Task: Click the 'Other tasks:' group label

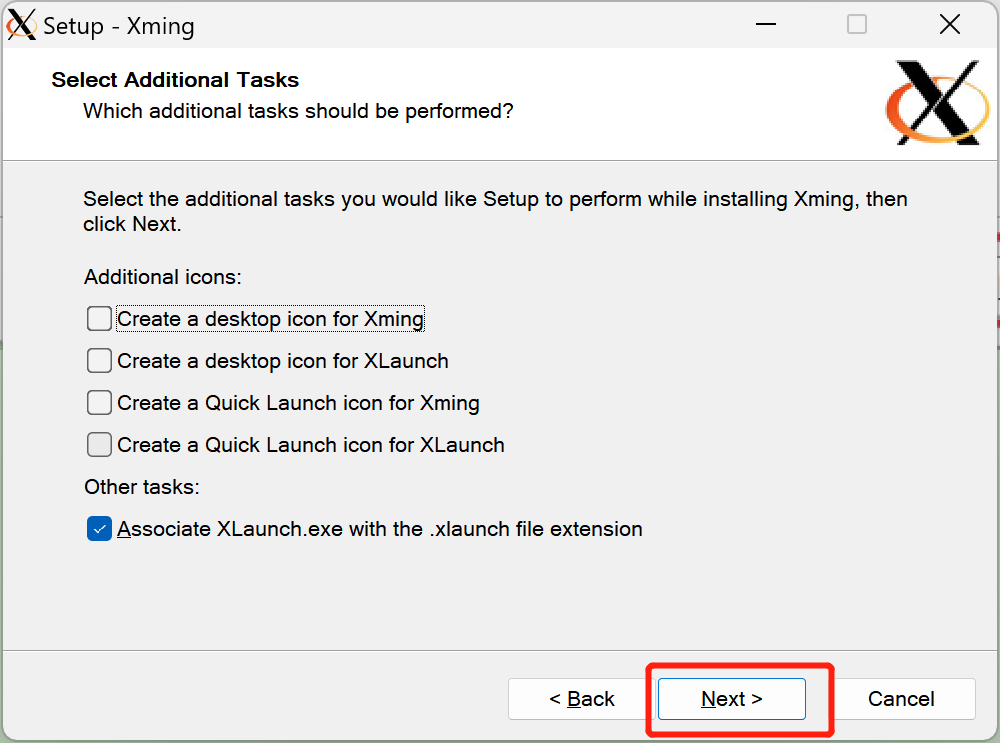Action: [x=142, y=487]
